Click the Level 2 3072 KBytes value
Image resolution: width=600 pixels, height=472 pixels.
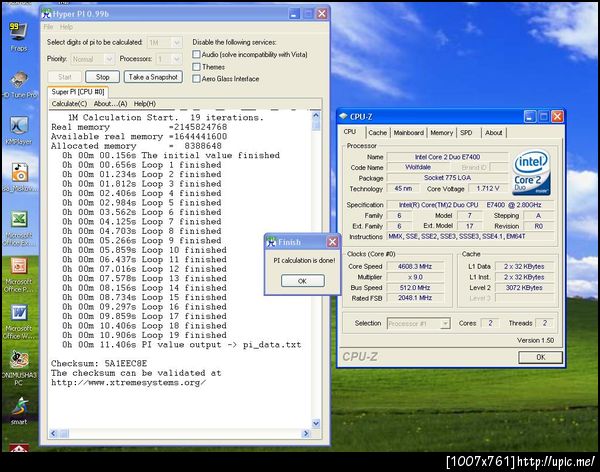524,287
